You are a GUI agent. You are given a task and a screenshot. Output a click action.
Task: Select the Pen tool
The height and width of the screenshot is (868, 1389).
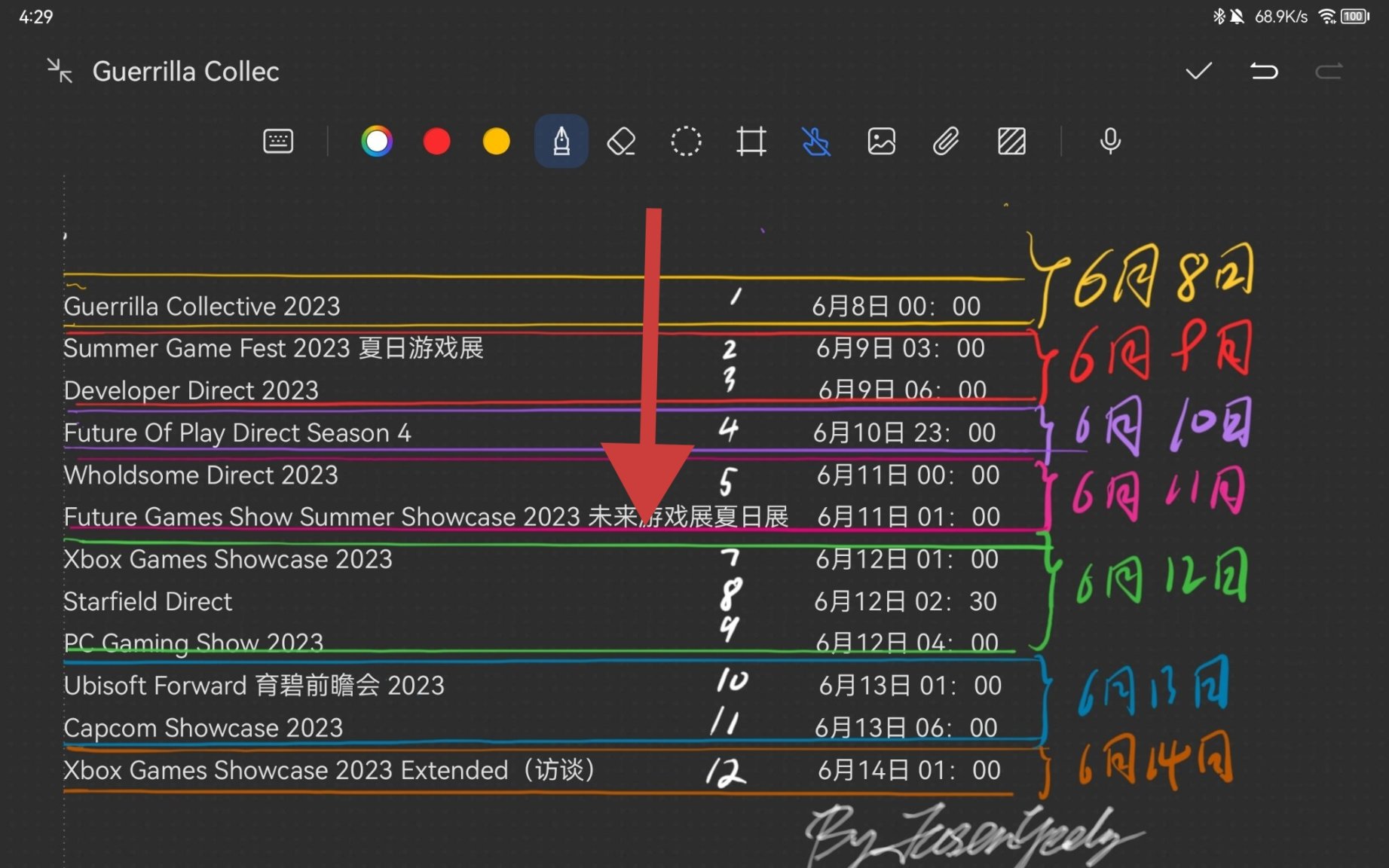click(x=561, y=141)
